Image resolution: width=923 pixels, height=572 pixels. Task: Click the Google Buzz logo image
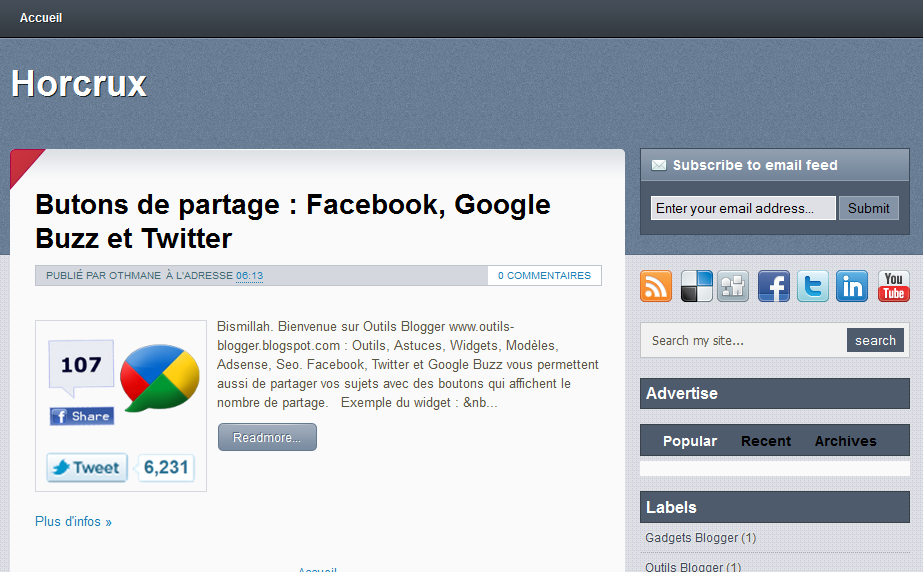point(160,378)
